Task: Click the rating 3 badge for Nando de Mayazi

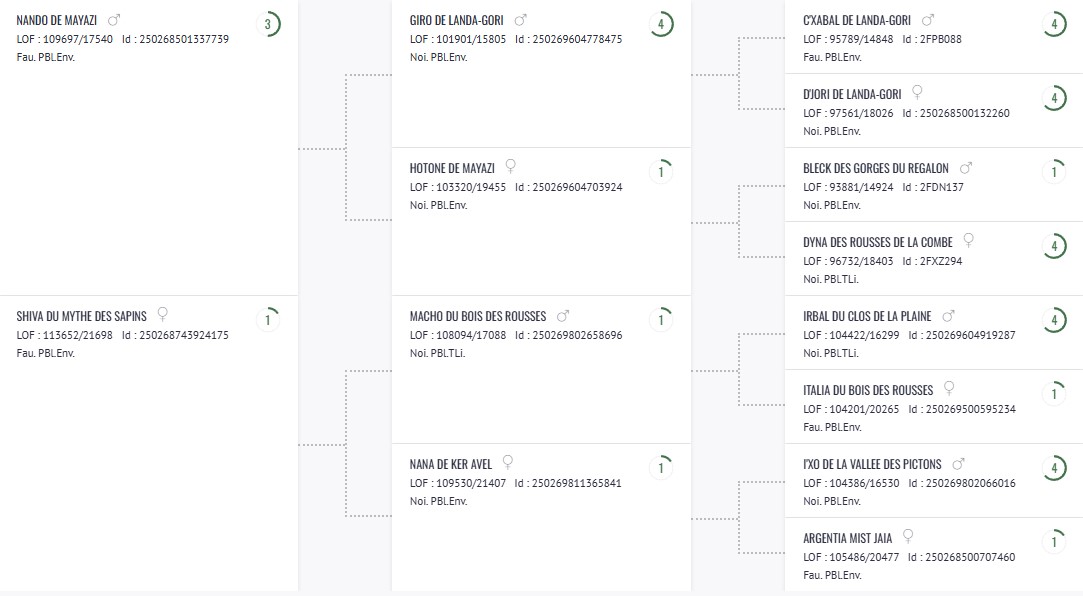Action: click(x=267, y=25)
